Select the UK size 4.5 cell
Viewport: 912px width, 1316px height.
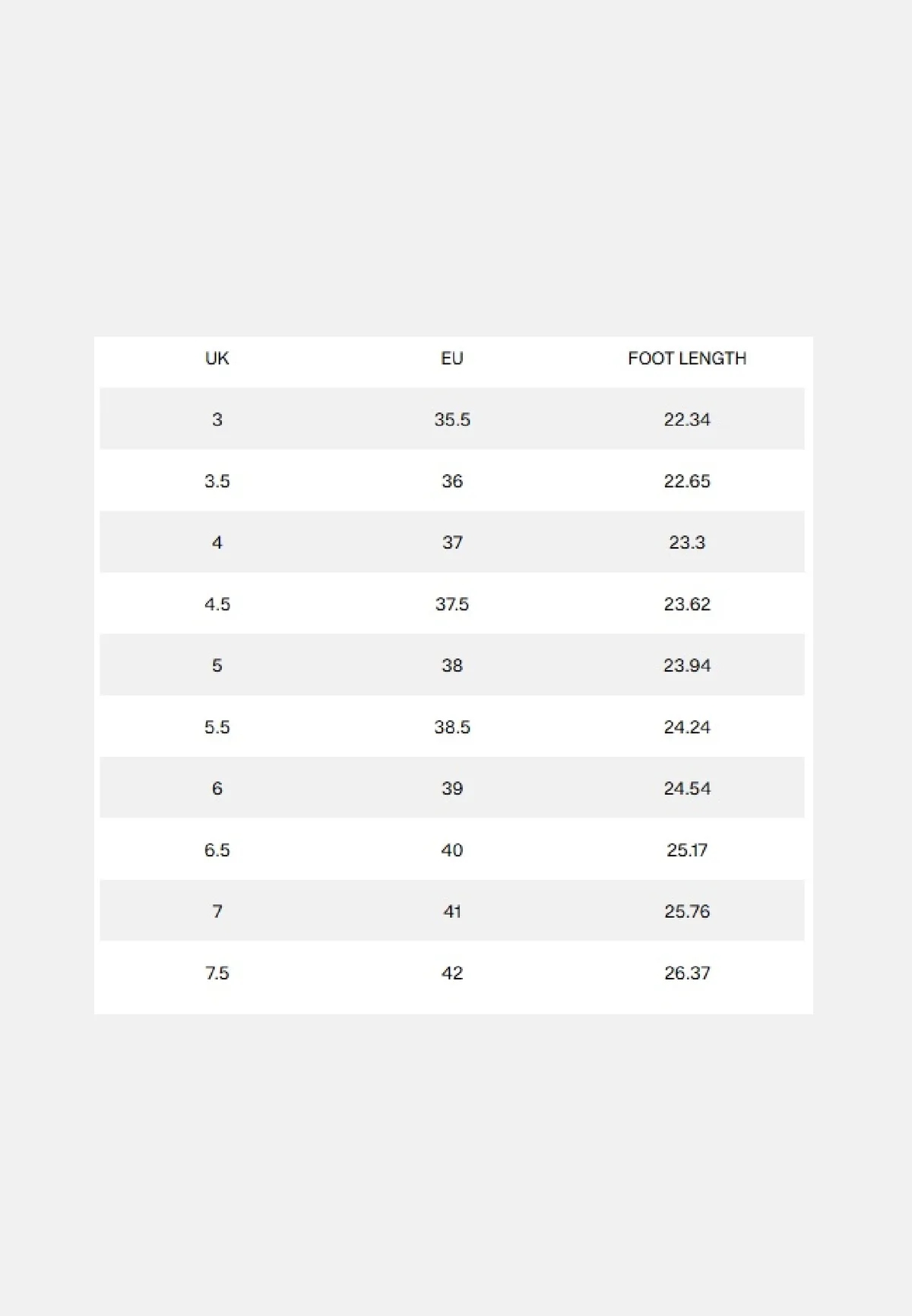pyautogui.click(x=217, y=604)
